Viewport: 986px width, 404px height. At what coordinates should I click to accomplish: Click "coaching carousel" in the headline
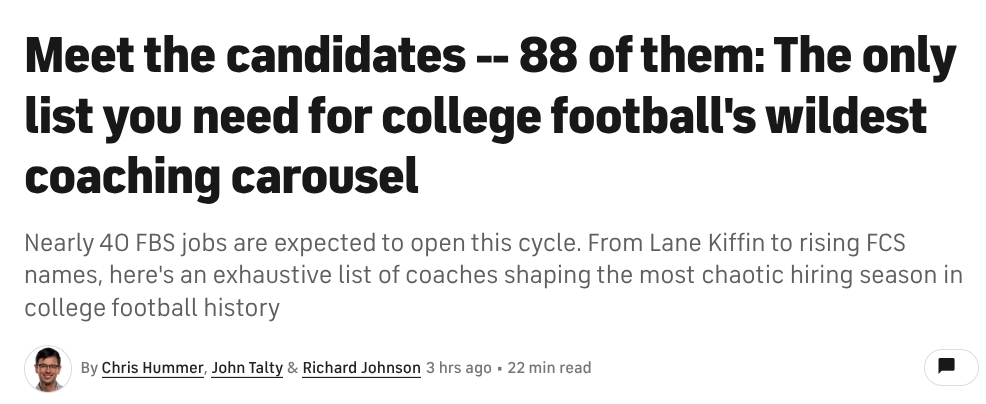[220, 176]
